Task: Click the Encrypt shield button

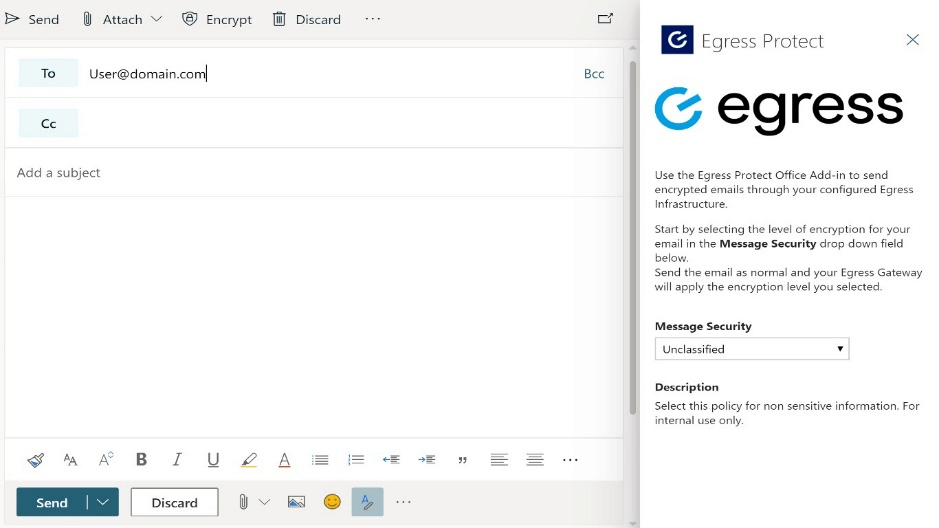Action: point(217,19)
